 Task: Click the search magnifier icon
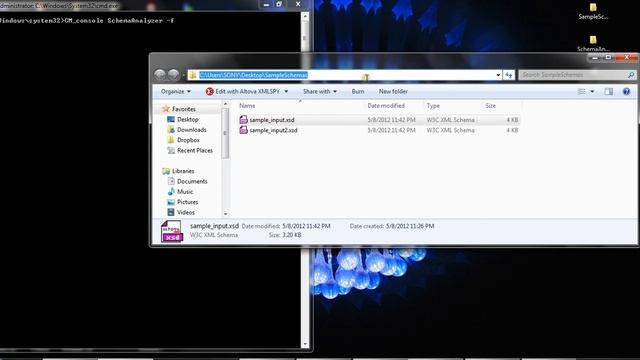631,75
